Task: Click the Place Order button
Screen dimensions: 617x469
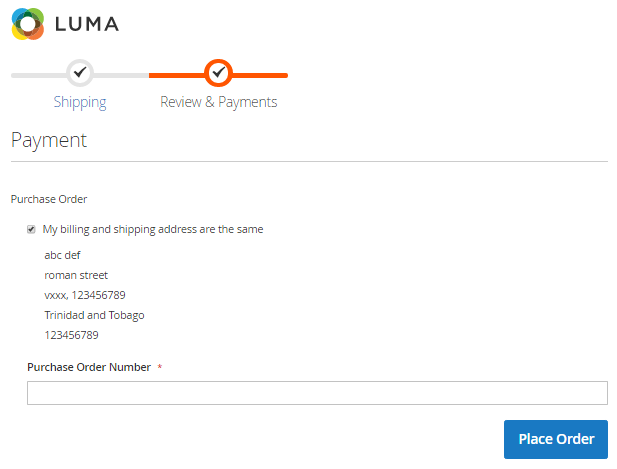Action: click(556, 439)
